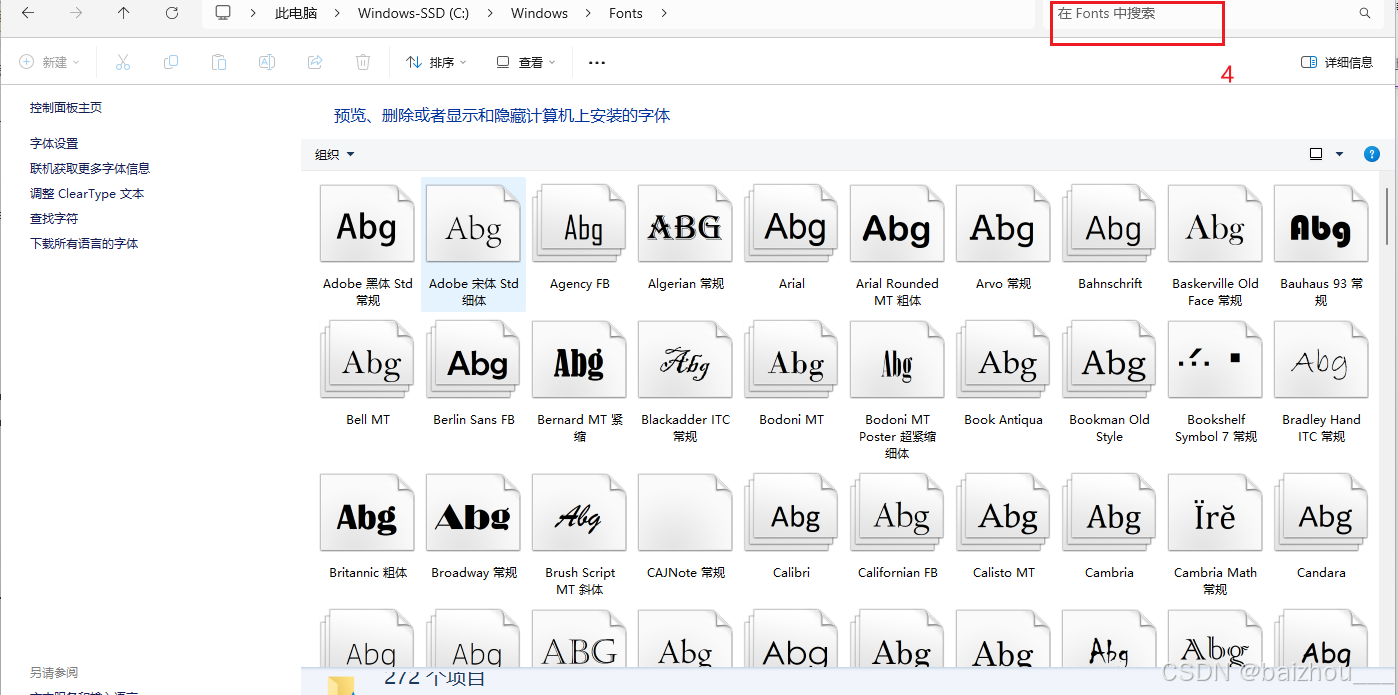Click the Copy icon in toolbar
The height and width of the screenshot is (695, 1398).
coord(171,62)
